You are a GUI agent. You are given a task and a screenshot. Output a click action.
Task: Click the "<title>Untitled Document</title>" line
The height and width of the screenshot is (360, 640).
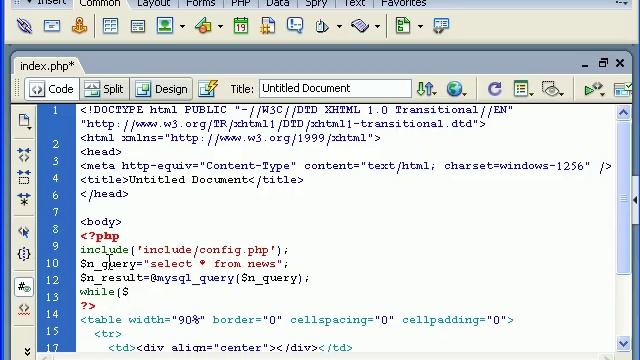[192, 180]
